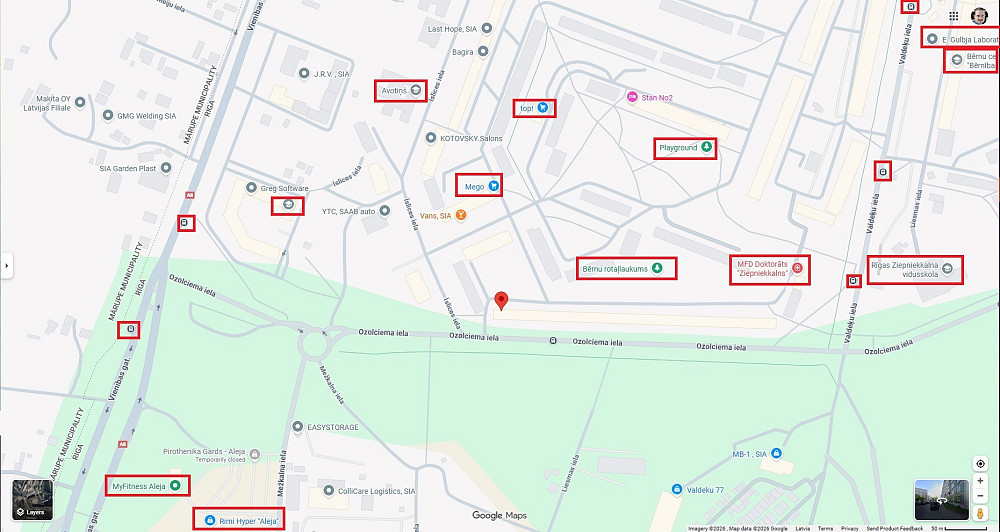1000x532 pixels.
Task: Select the Pegman Street View icon
Action: pyautogui.click(x=980, y=513)
